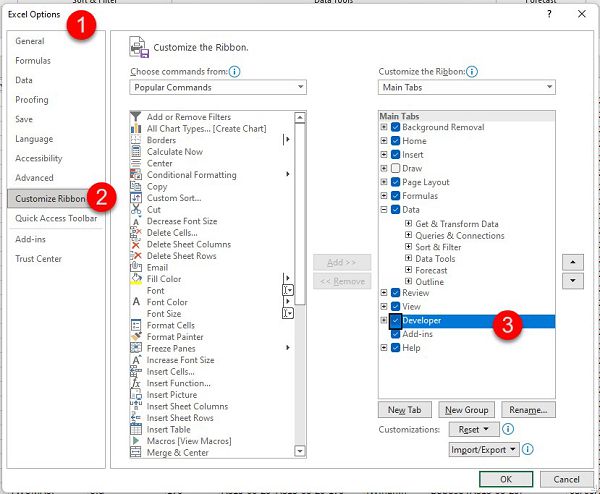
Task: Open the Reset customizations dropdown
Action: coord(474,429)
